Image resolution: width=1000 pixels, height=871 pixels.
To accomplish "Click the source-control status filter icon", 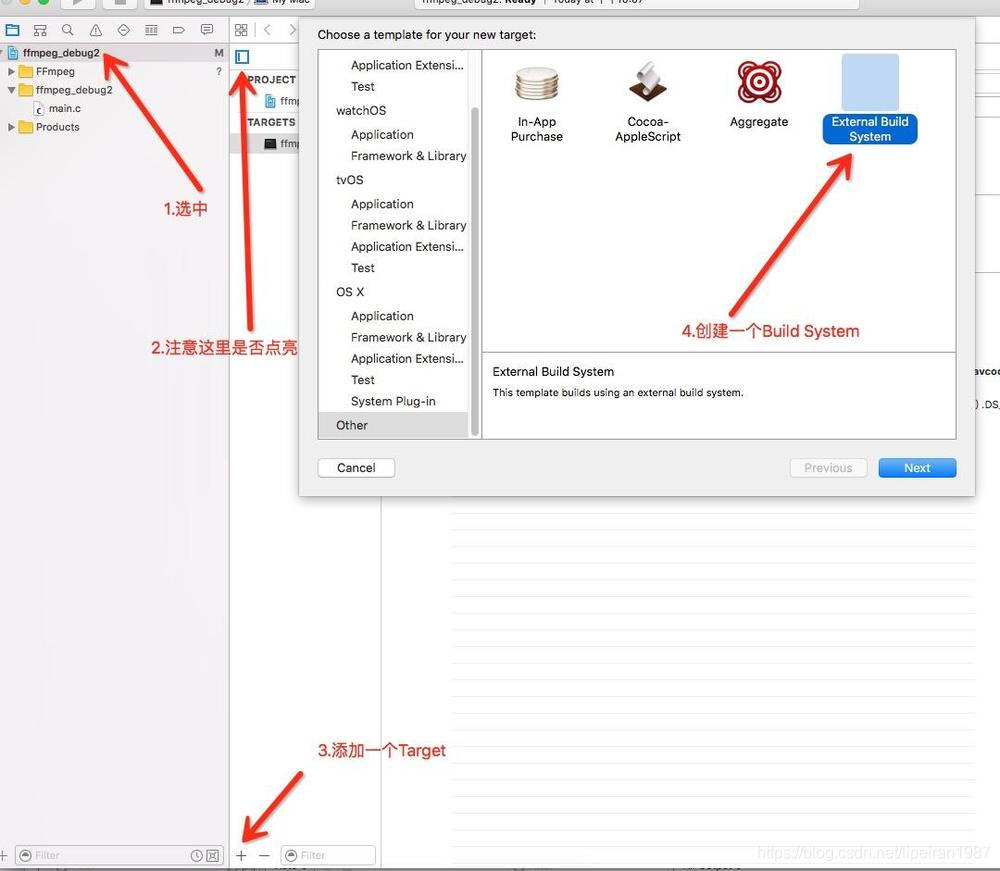I will pos(212,855).
